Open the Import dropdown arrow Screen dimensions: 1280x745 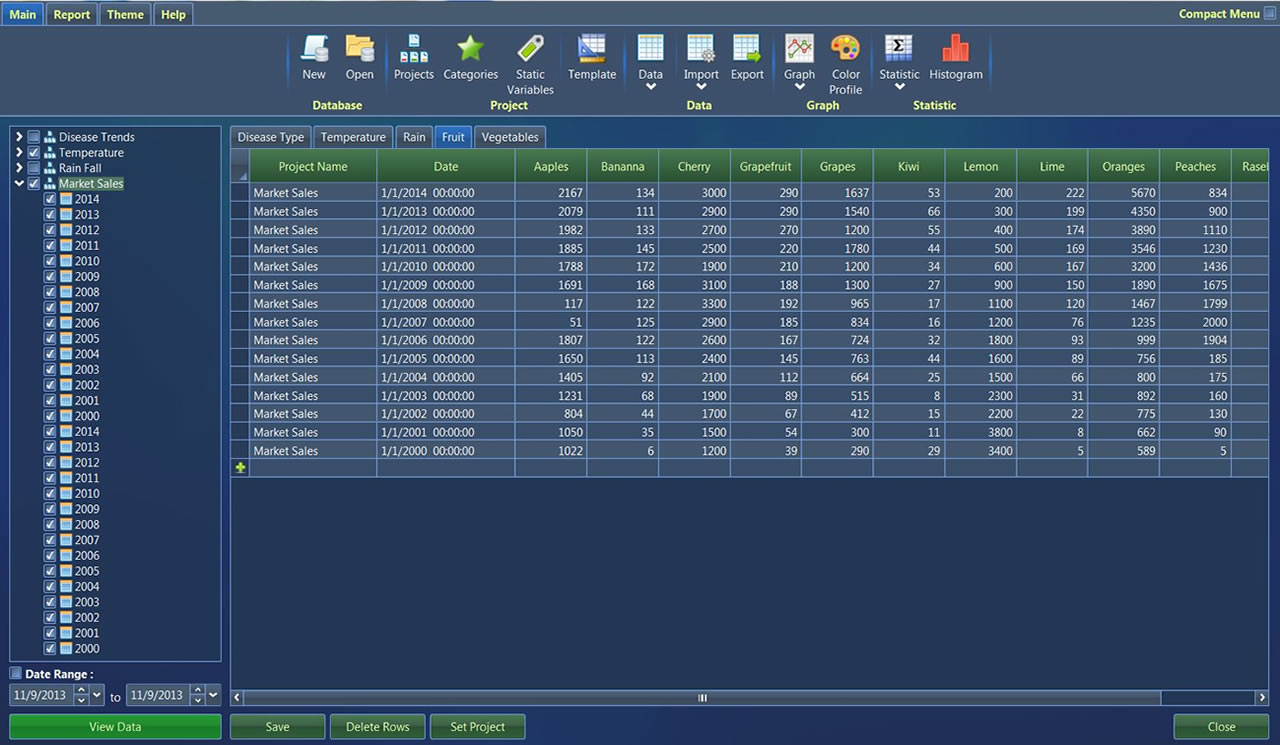click(x=701, y=87)
